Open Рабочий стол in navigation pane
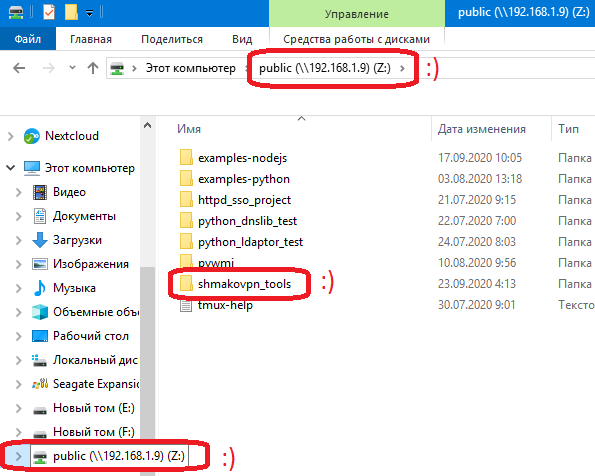Screen dimensions: 595x476 [x=91, y=336]
